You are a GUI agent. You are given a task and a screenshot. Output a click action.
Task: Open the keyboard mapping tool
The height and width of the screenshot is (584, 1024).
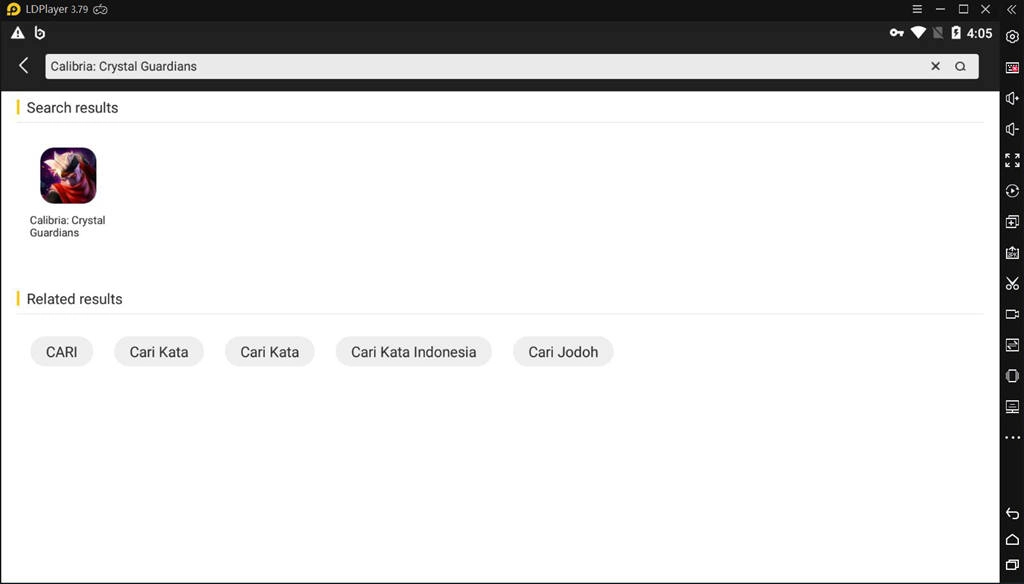coord(1012,68)
